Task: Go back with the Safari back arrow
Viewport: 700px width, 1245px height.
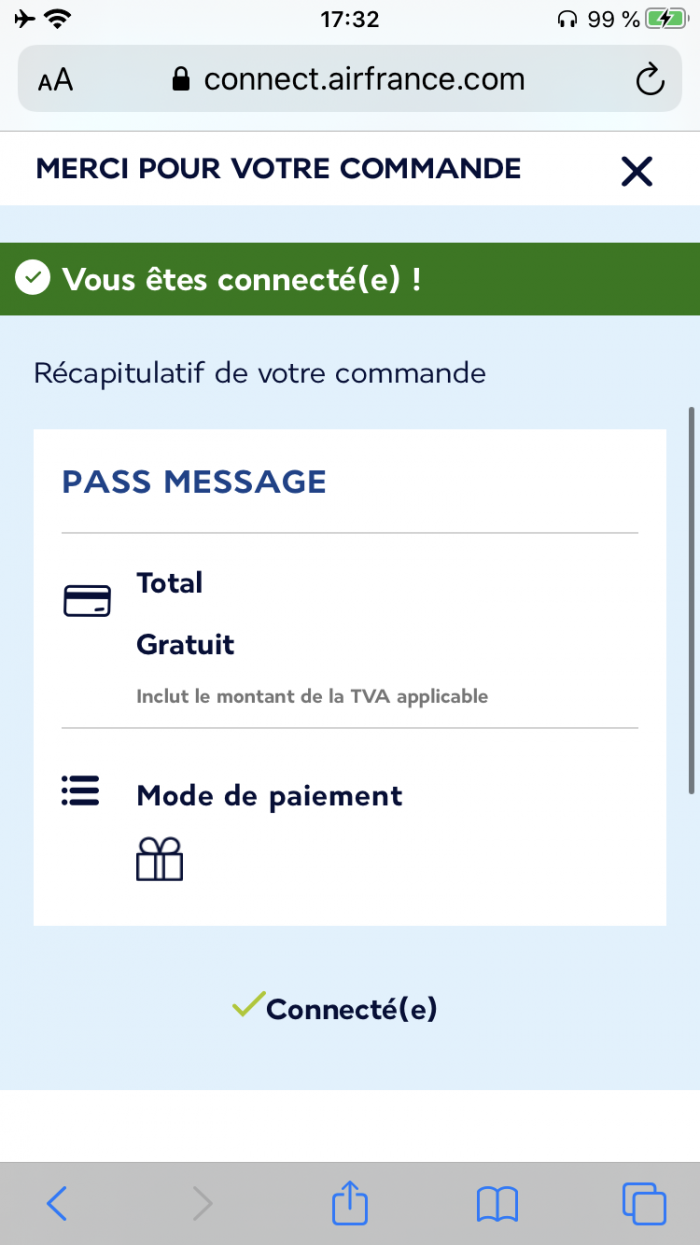Action: click(57, 1203)
